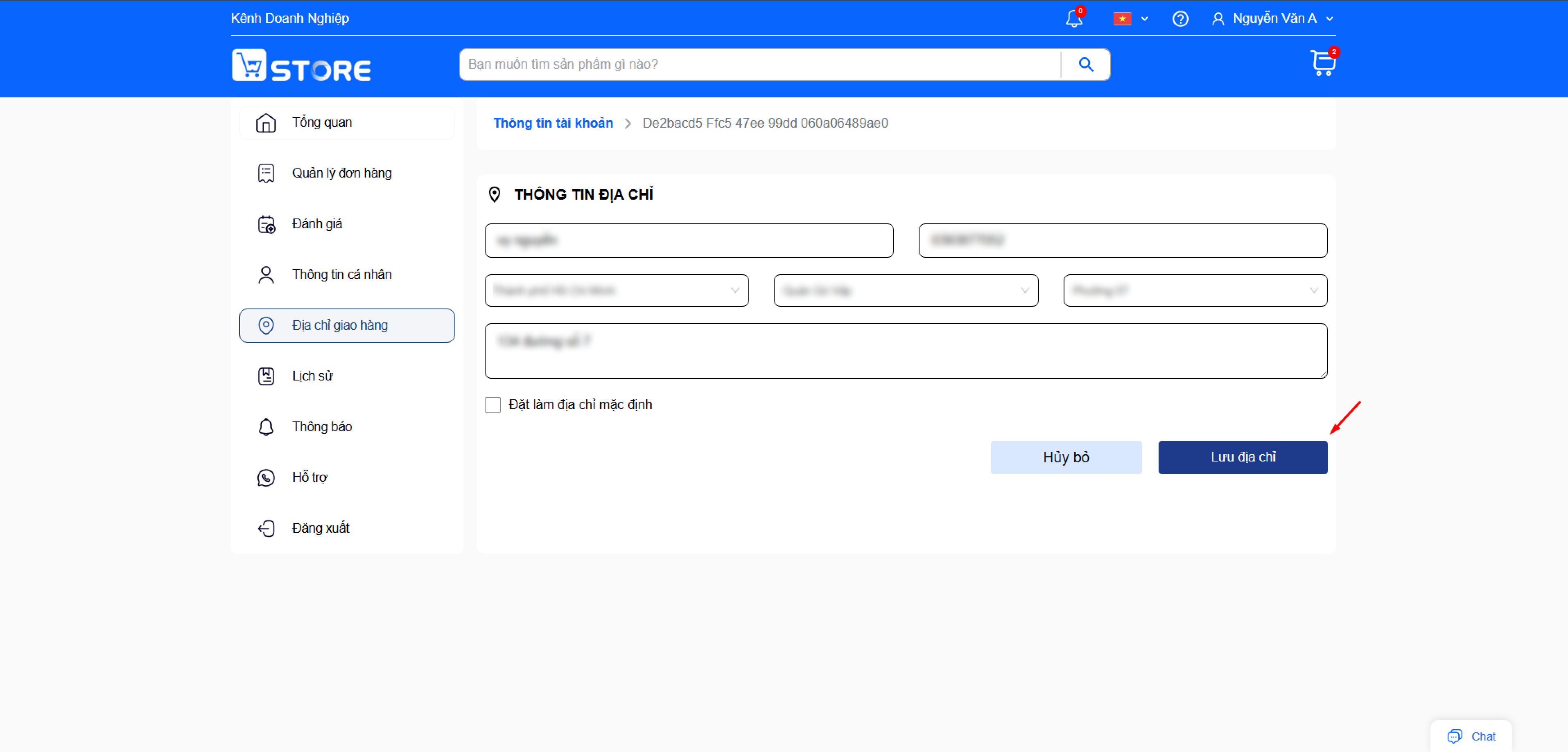Expand the district dropdown
The width and height of the screenshot is (1568, 752).
pos(906,290)
